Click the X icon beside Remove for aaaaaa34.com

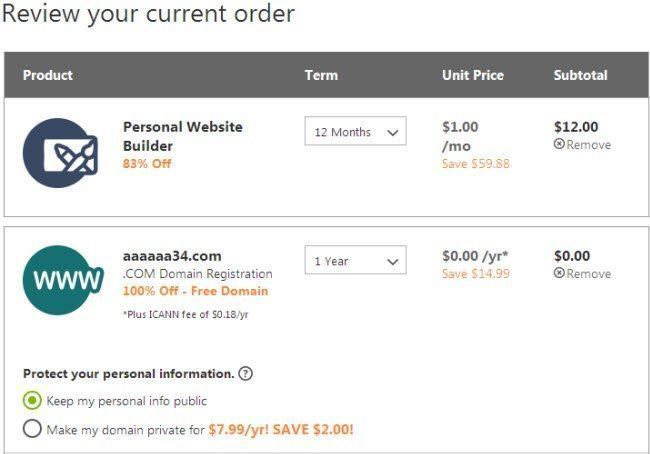click(559, 273)
